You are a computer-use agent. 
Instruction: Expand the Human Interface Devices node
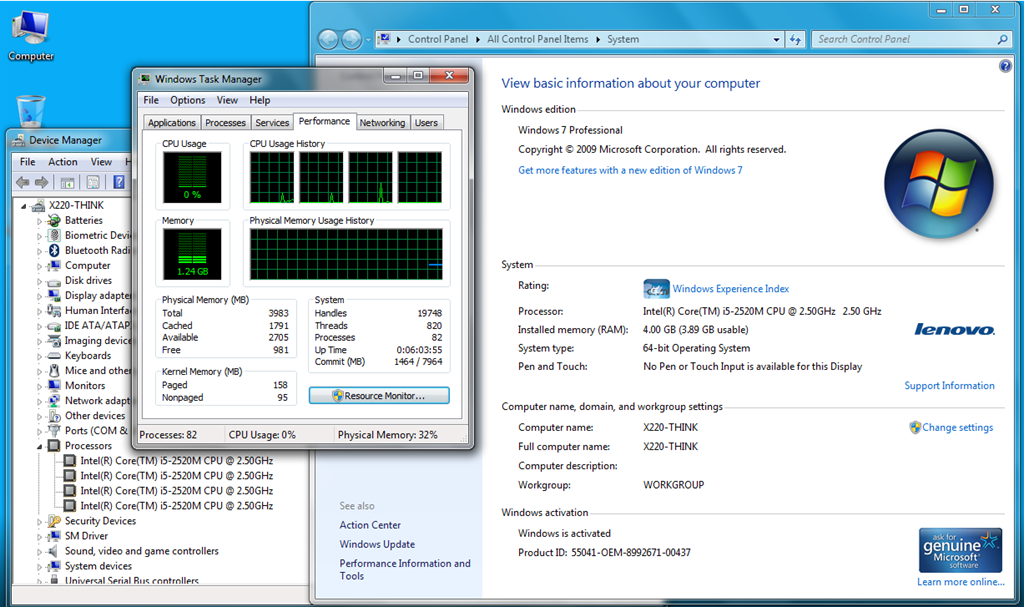coord(39,311)
